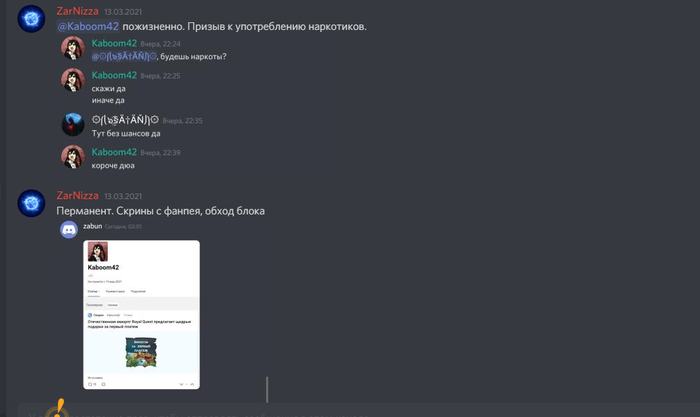Click the user mention in the 'будешь наркоты?' message
Image resolution: width=700 pixels, height=417 pixels.
point(124,57)
